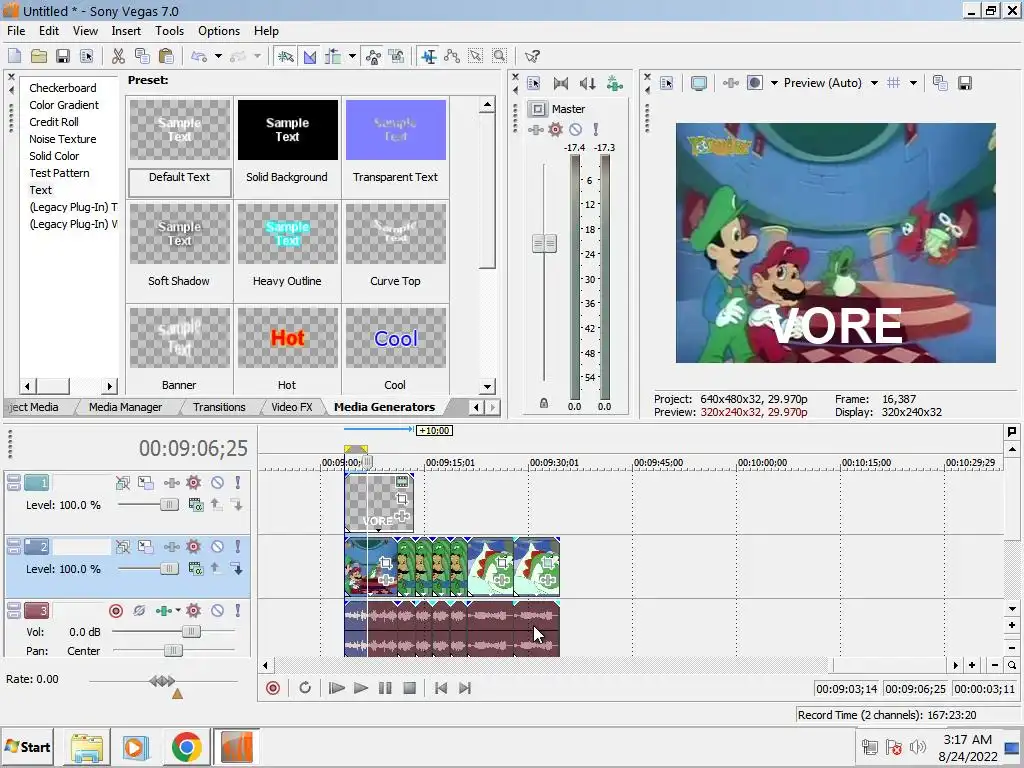This screenshot has width=1024, height=768.
Task: Choose the Hot text preset thumbnail
Action: pos(287,338)
